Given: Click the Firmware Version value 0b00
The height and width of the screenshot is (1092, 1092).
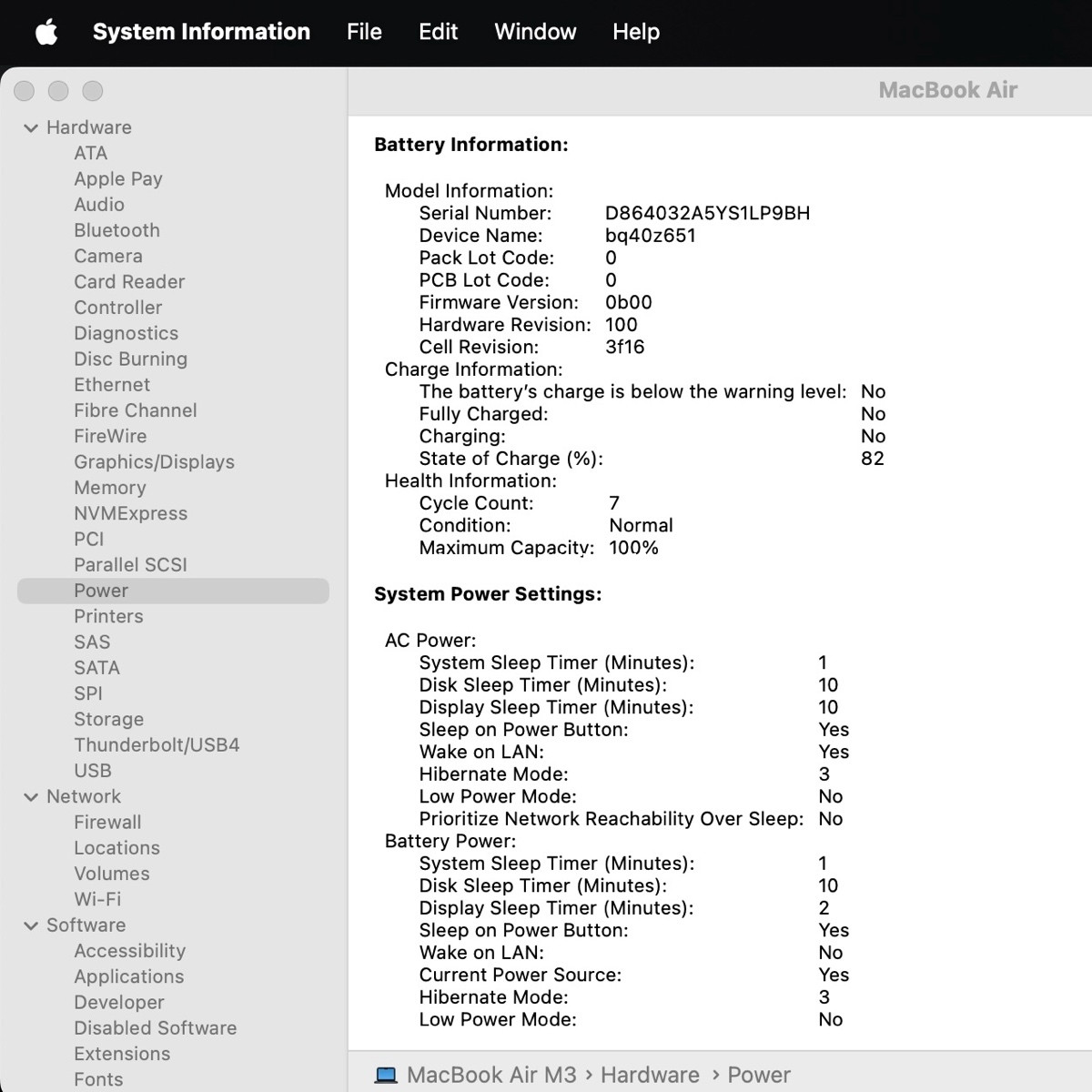Looking at the screenshot, I should pyautogui.click(x=629, y=303).
